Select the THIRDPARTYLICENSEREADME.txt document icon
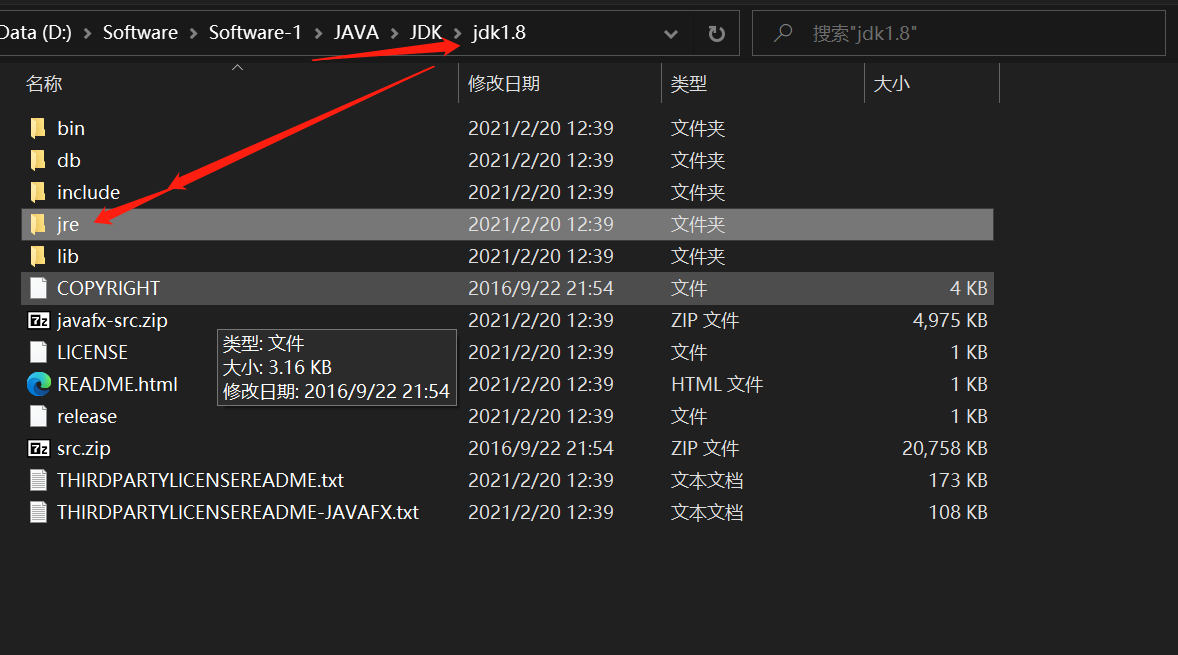The width and height of the screenshot is (1178, 655). point(38,481)
